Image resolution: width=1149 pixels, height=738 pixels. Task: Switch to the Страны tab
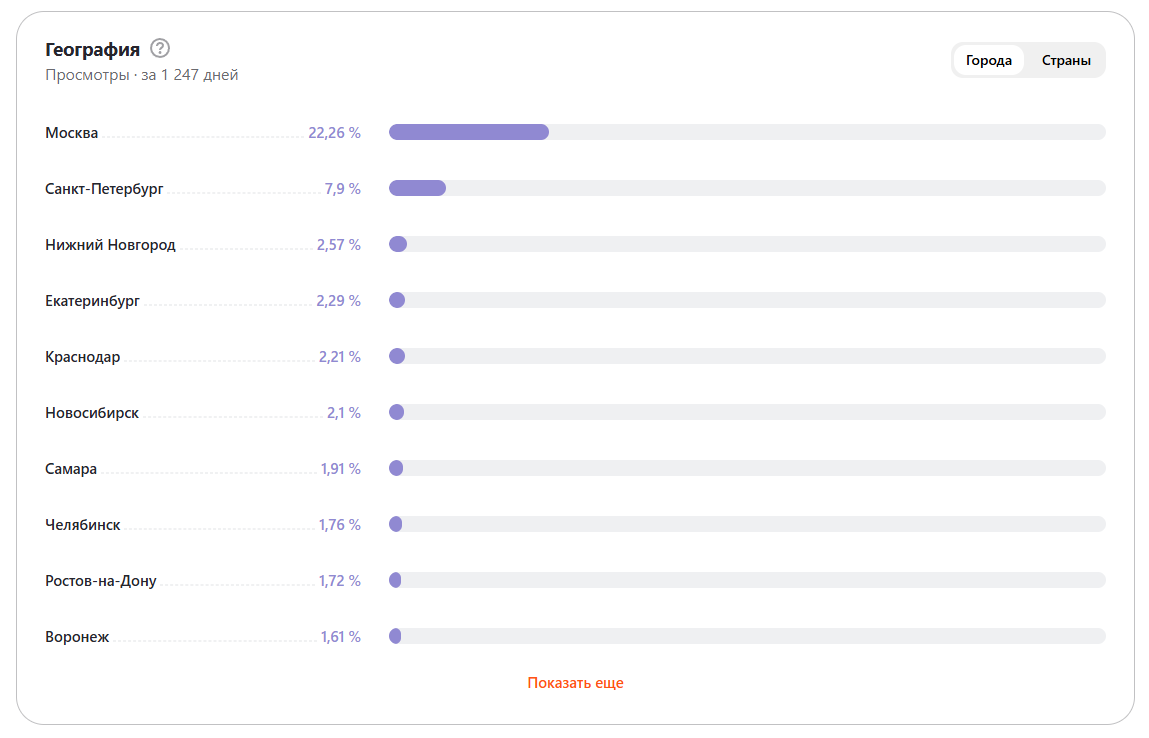tap(1066, 61)
